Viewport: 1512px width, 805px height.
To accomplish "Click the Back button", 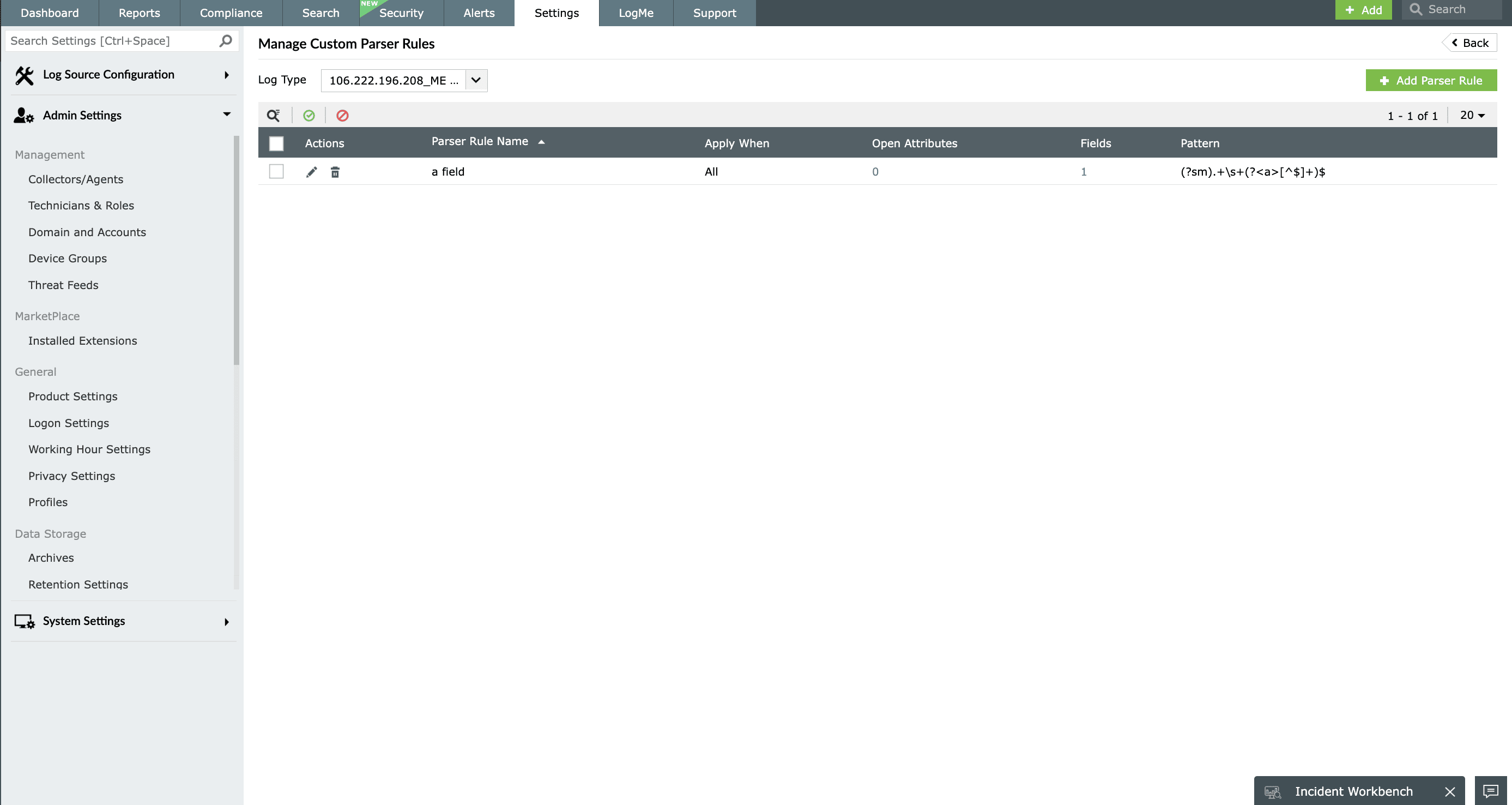I will 1469,43.
